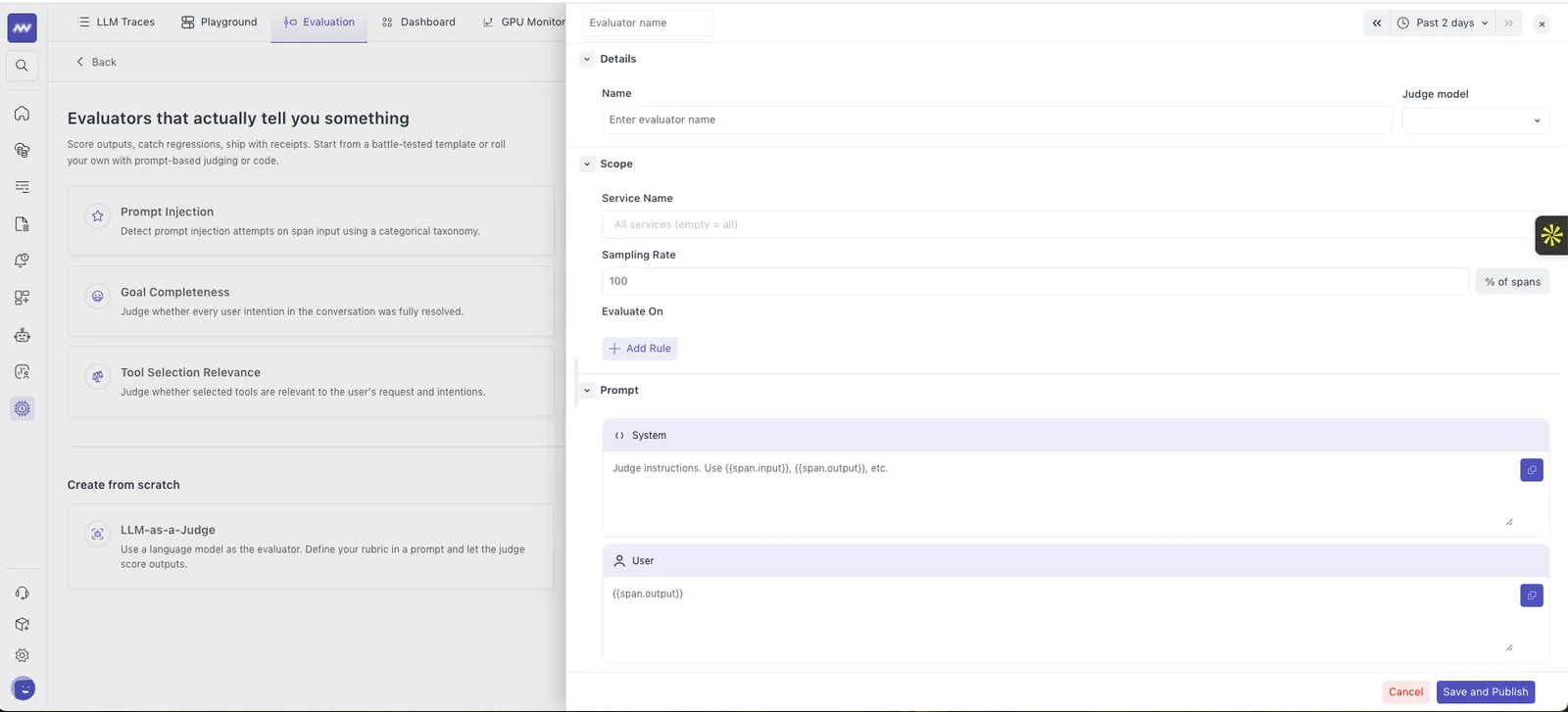
Task: Click the Back arrow link
Action: point(96,62)
